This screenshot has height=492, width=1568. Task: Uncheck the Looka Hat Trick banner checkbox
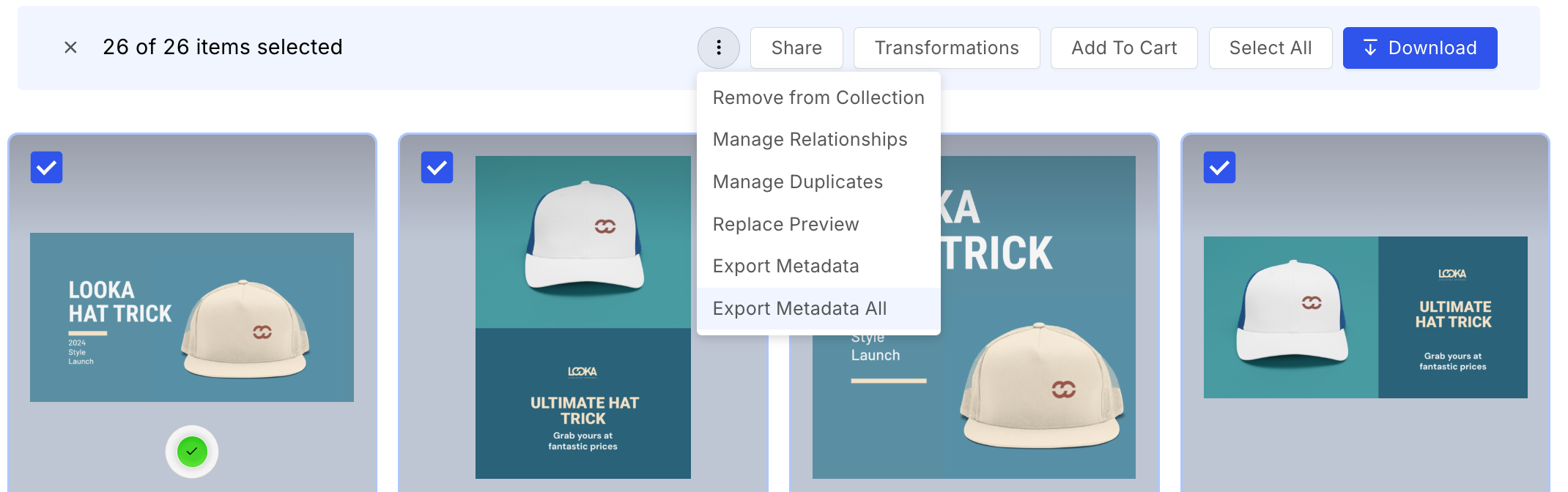(x=47, y=168)
